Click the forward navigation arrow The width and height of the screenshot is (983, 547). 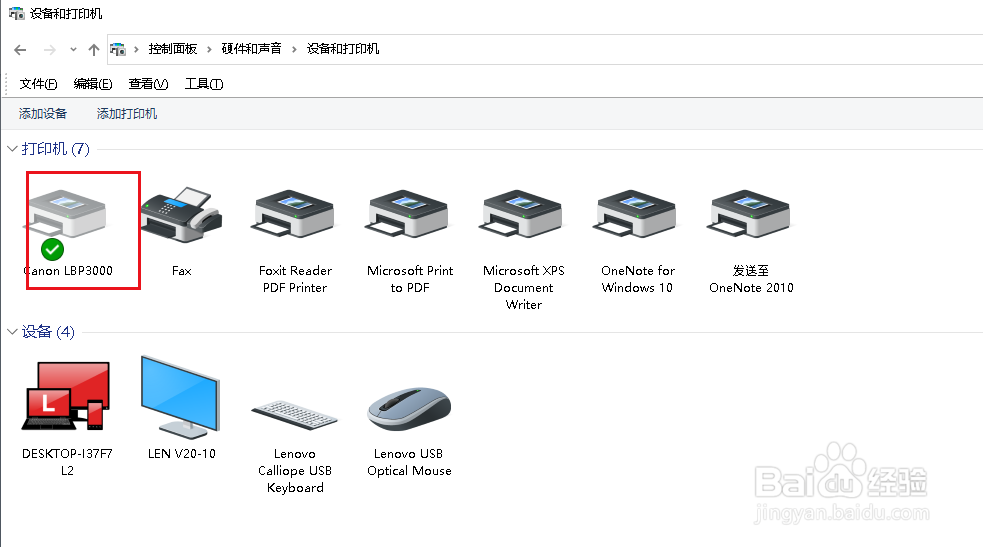tap(50, 49)
